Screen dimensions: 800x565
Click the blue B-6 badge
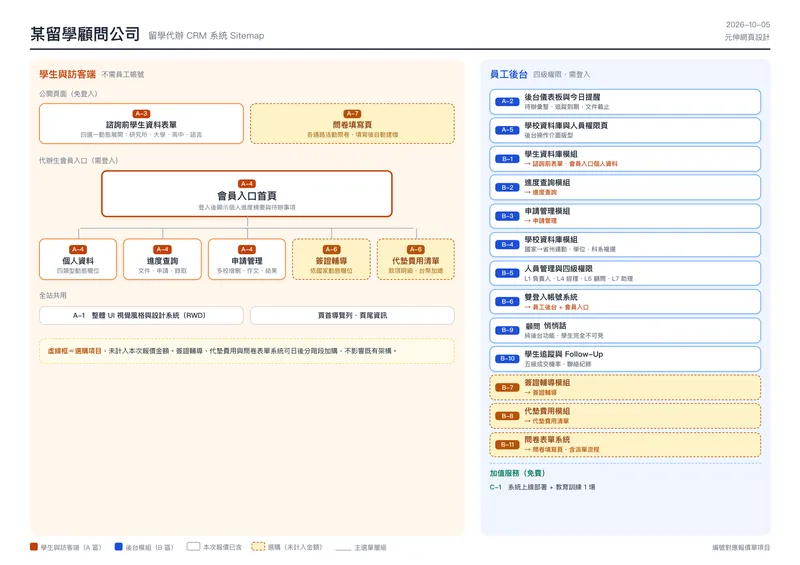point(507,302)
